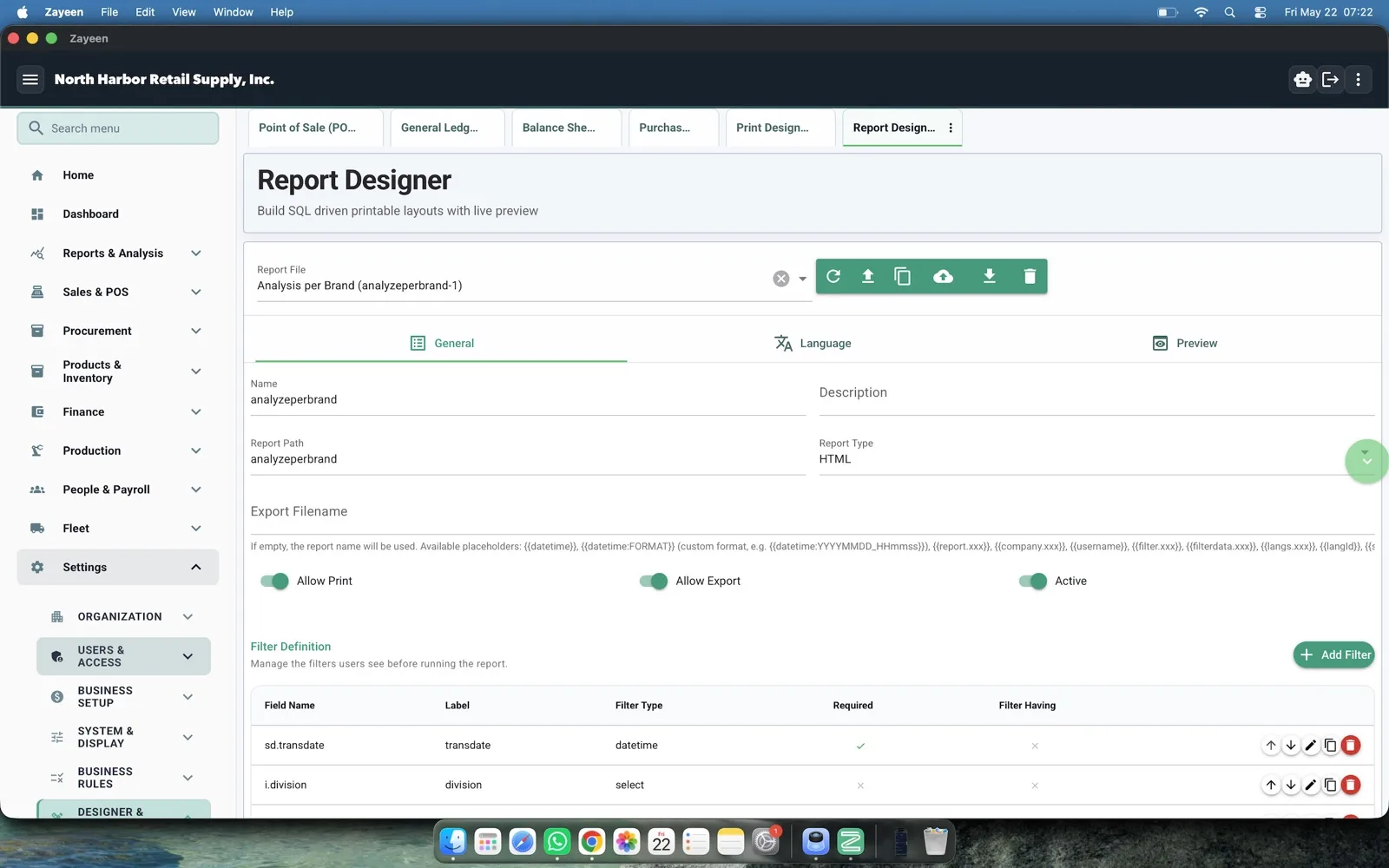Click the upload arrow icon in toolbar
The width and height of the screenshot is (1389, 868).
(867, 276)
